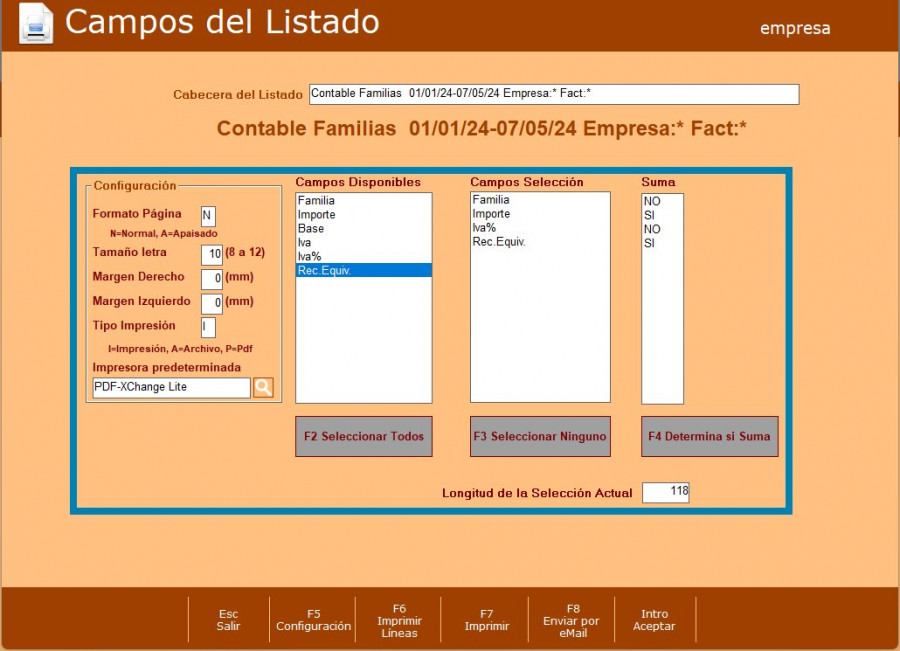Choose F6 Imprimir Líneas option
This screenshot has width=900, height=651.
(399, 620)
